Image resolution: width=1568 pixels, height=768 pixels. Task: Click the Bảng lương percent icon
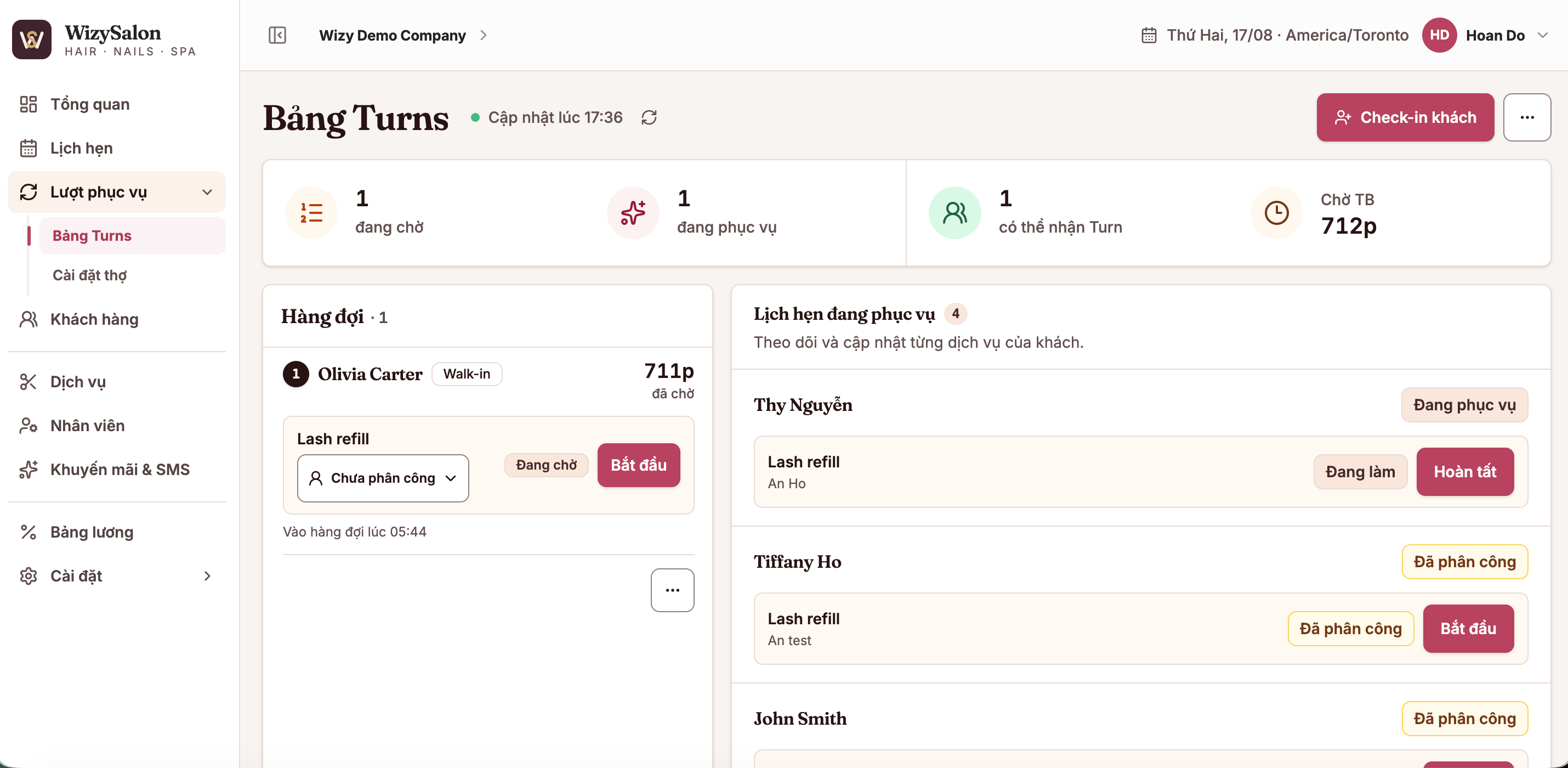[29, 532]
